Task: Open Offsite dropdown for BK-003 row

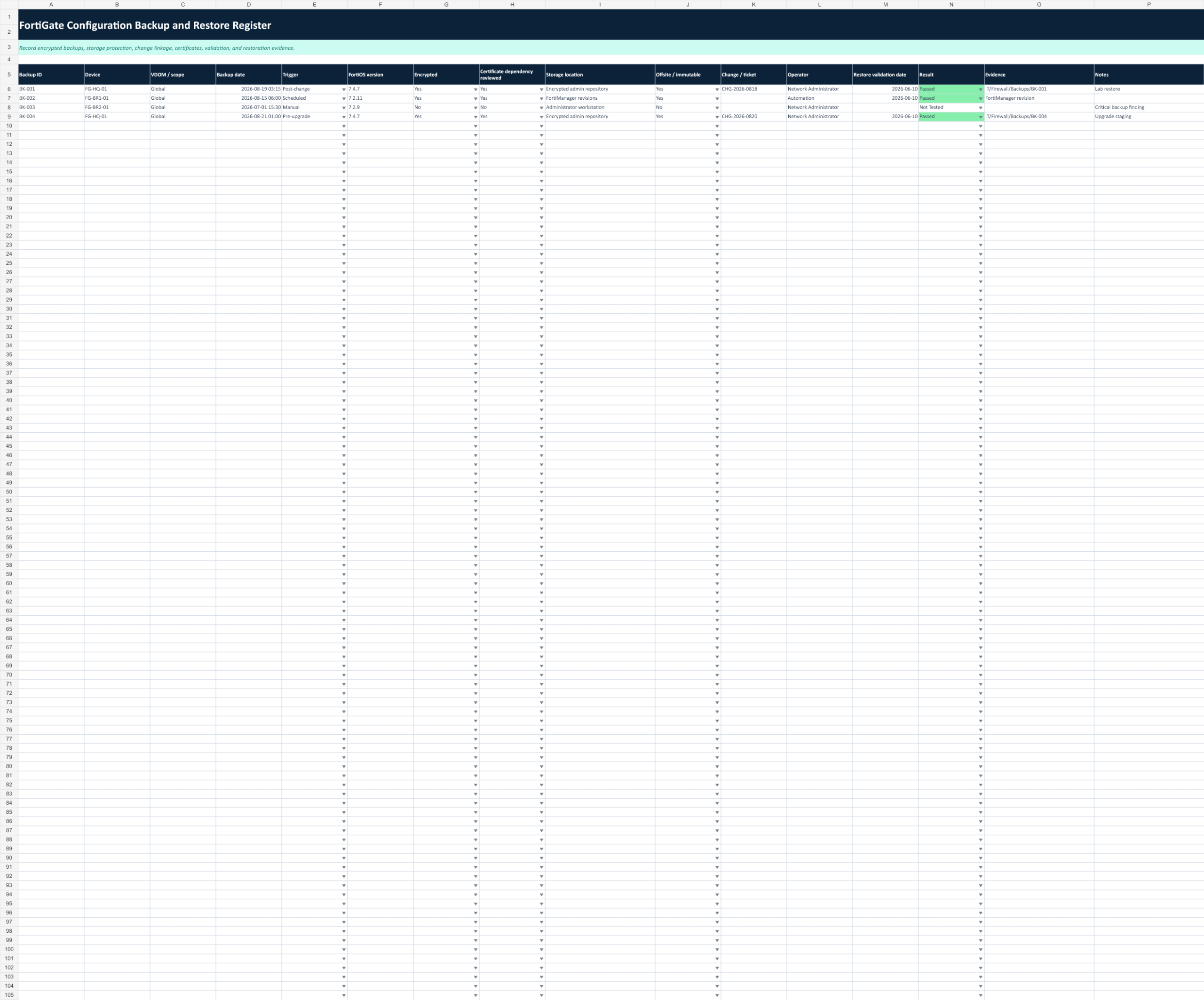Action: pos(717,108)
